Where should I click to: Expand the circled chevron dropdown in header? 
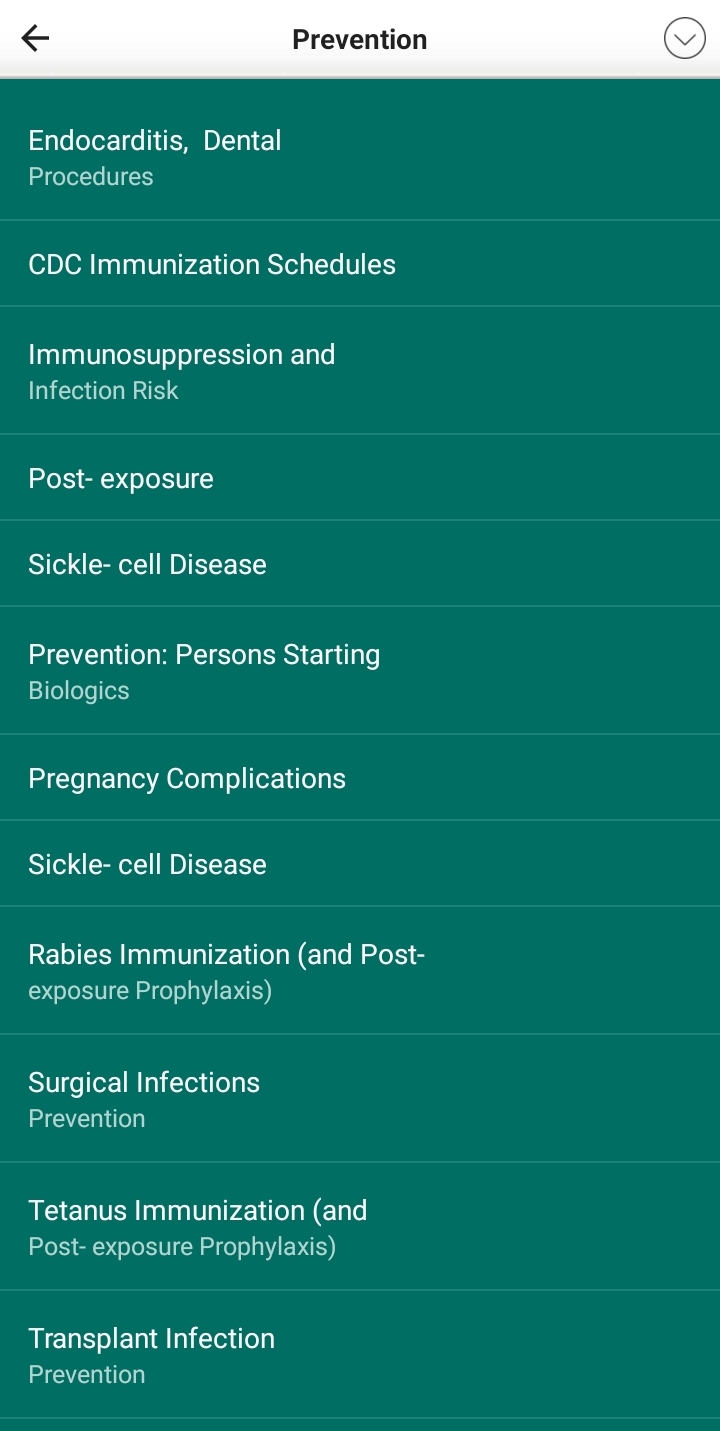pos(684,39)
